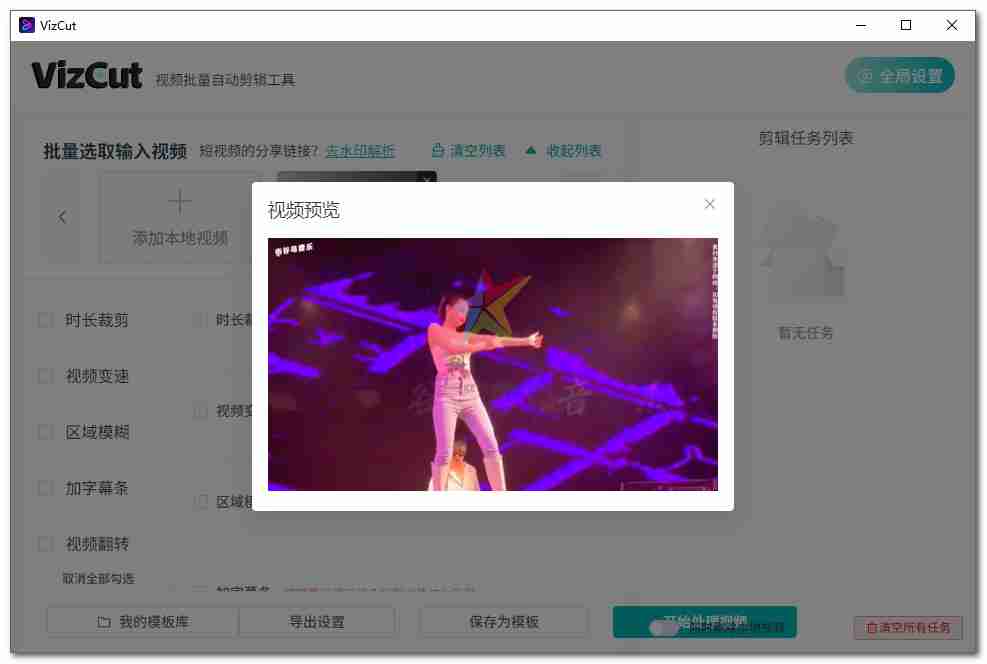Click the left arrow in video list
This screenshot has height=664, width=987.
62,217
